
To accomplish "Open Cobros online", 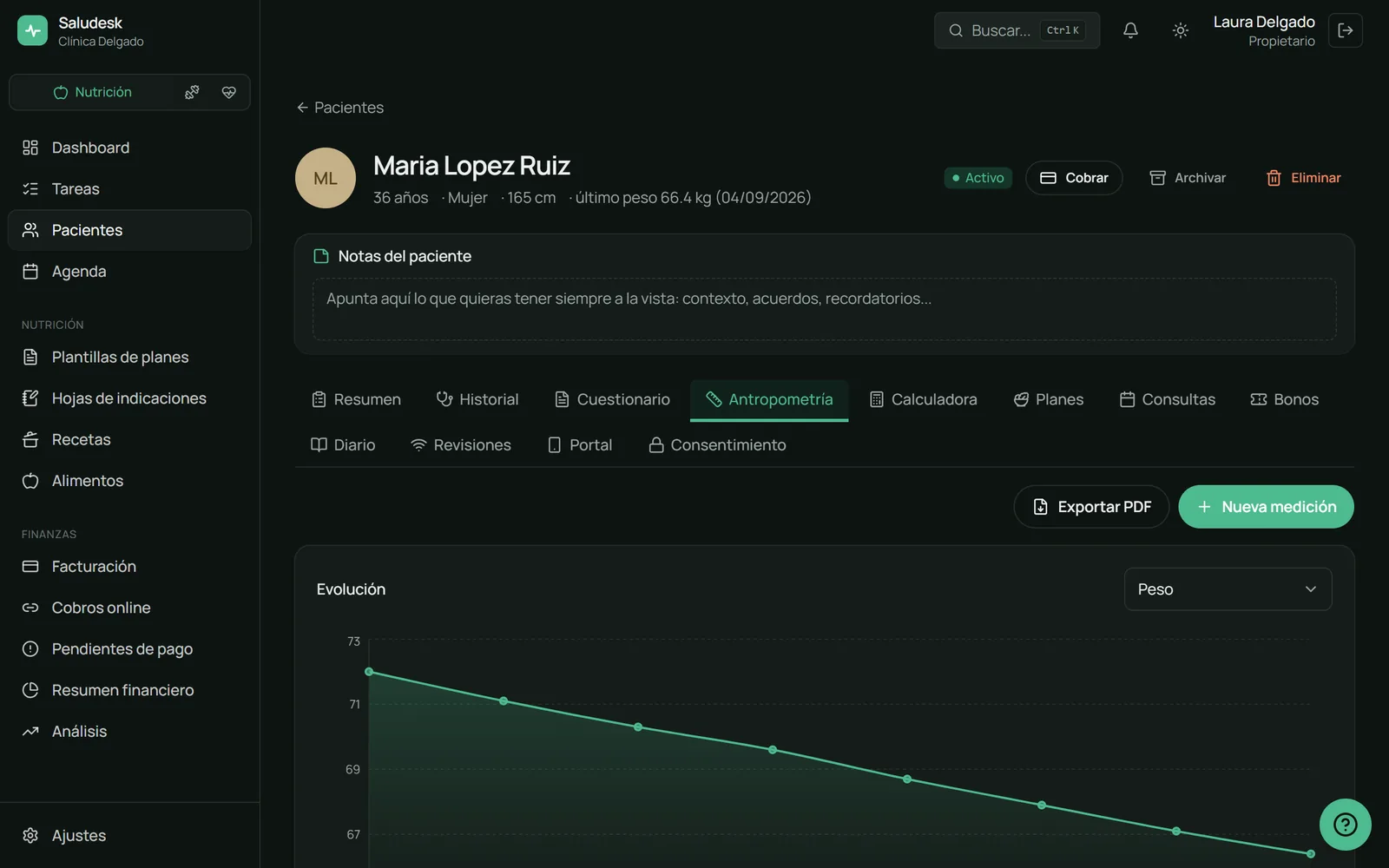I will point(129,608).
